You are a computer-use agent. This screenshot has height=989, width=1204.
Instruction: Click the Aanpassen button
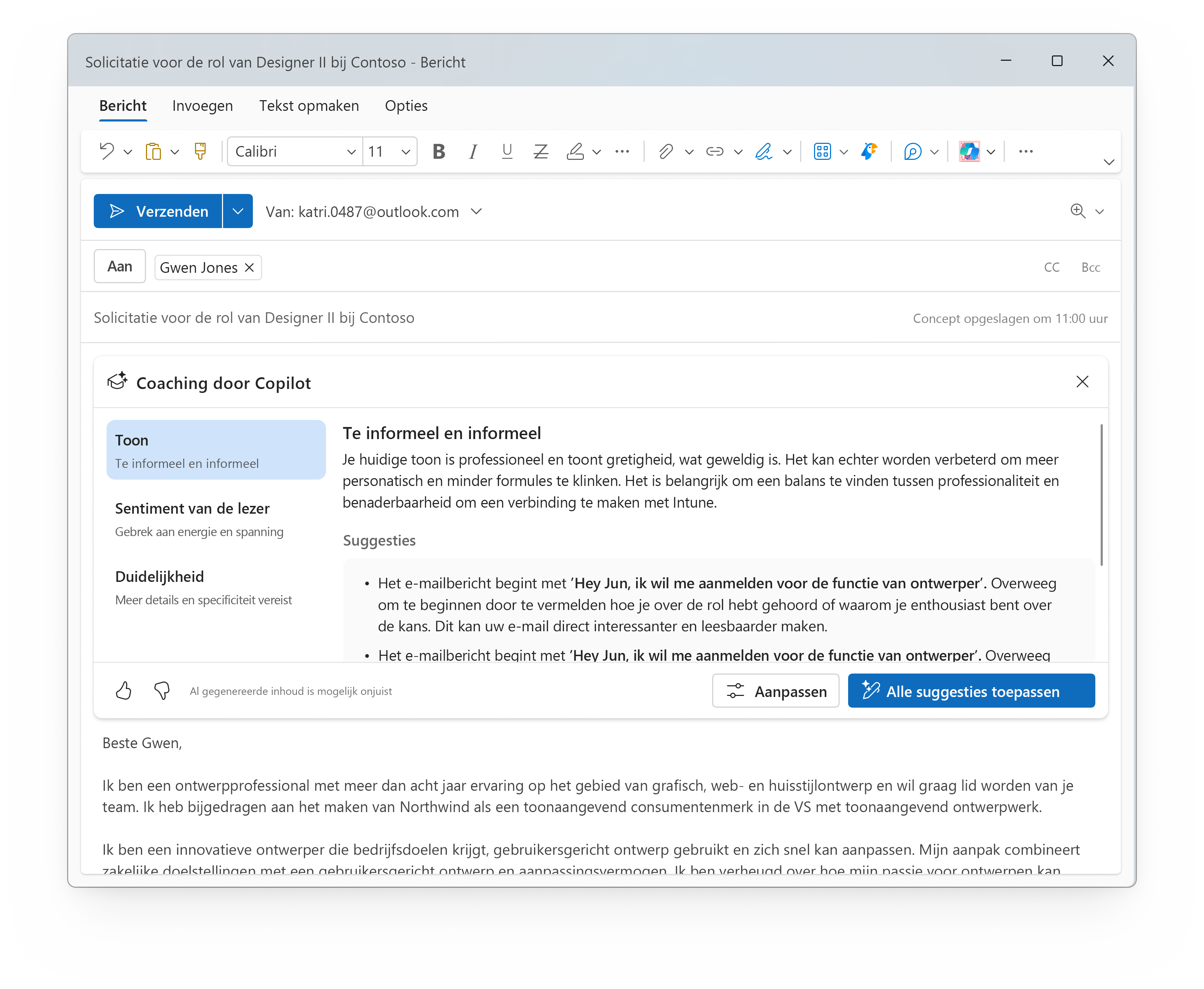776,691
